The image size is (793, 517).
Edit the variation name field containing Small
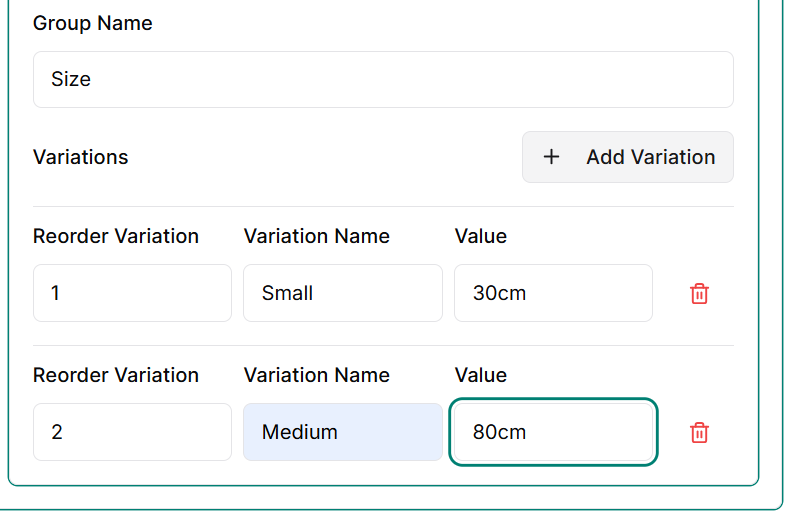tap(342, 293)
